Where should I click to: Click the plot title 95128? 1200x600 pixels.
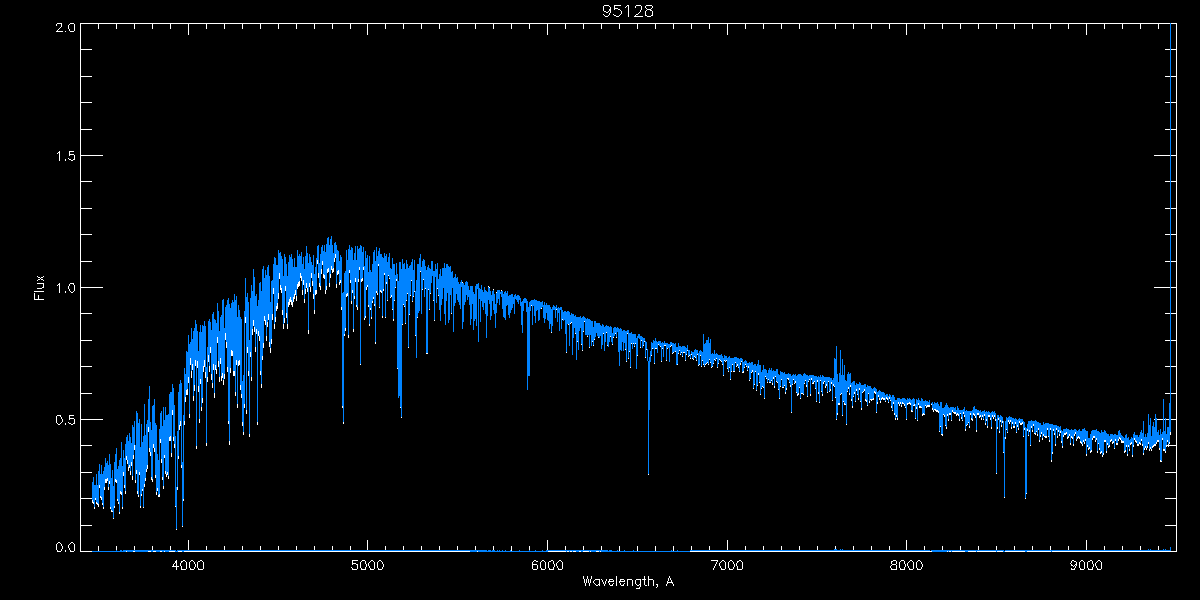(x=627, y=10)
